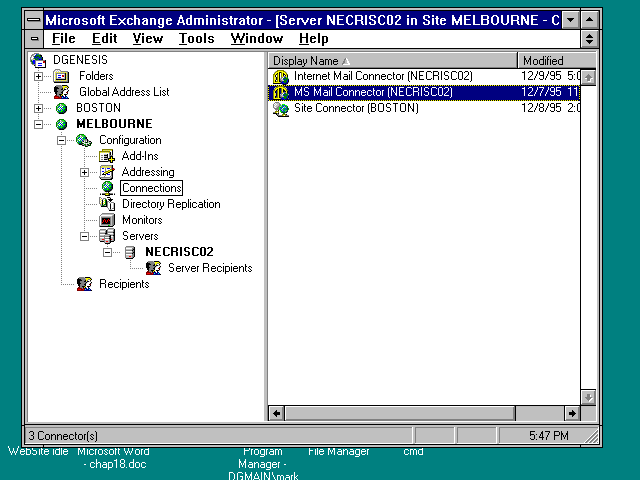The image size is (640, 480).
Task: Select Configuration in the tree
Action: click(x=130, y=140)
